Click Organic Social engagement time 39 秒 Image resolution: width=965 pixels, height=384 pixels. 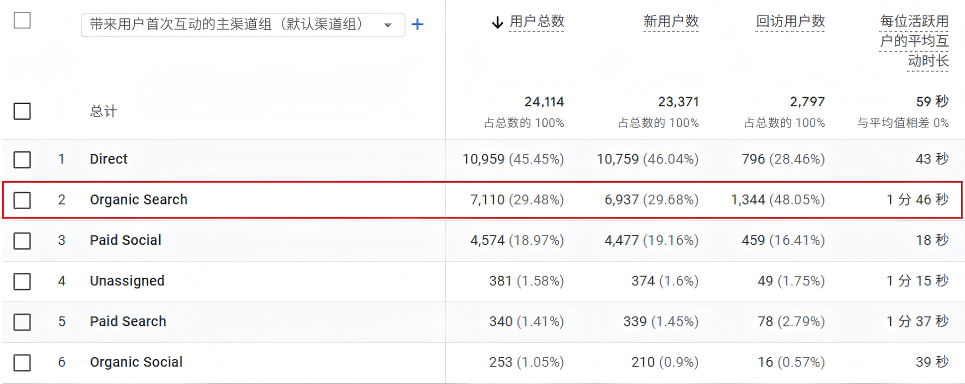coord(932,362)
